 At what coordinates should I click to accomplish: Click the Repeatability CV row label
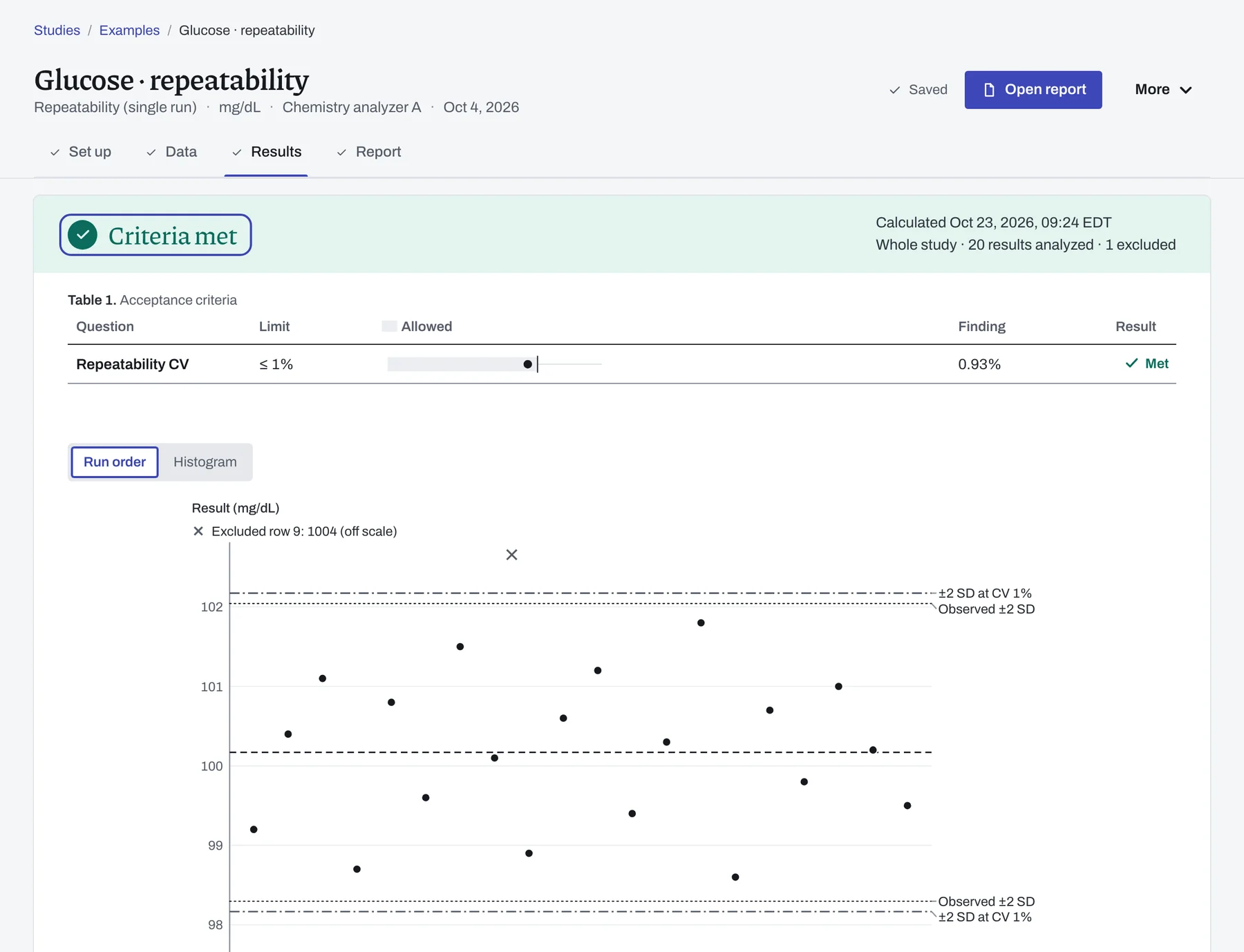(132, 364)
